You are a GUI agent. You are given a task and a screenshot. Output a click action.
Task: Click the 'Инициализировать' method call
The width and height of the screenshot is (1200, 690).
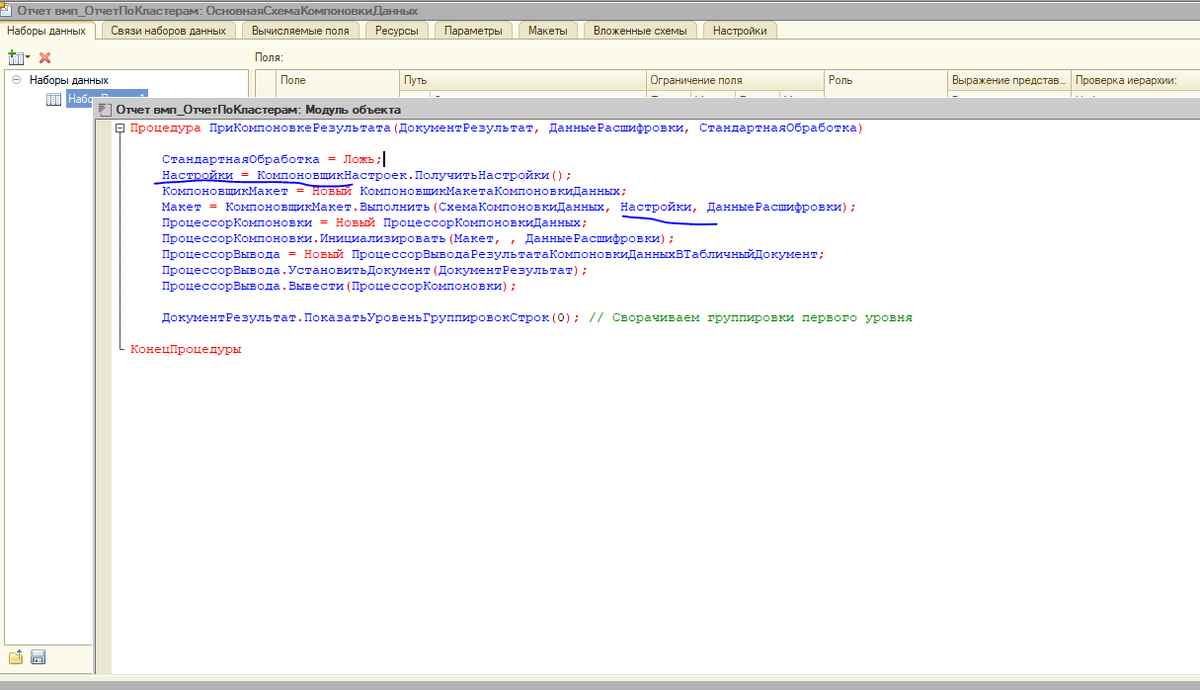[x=384, y=239]
